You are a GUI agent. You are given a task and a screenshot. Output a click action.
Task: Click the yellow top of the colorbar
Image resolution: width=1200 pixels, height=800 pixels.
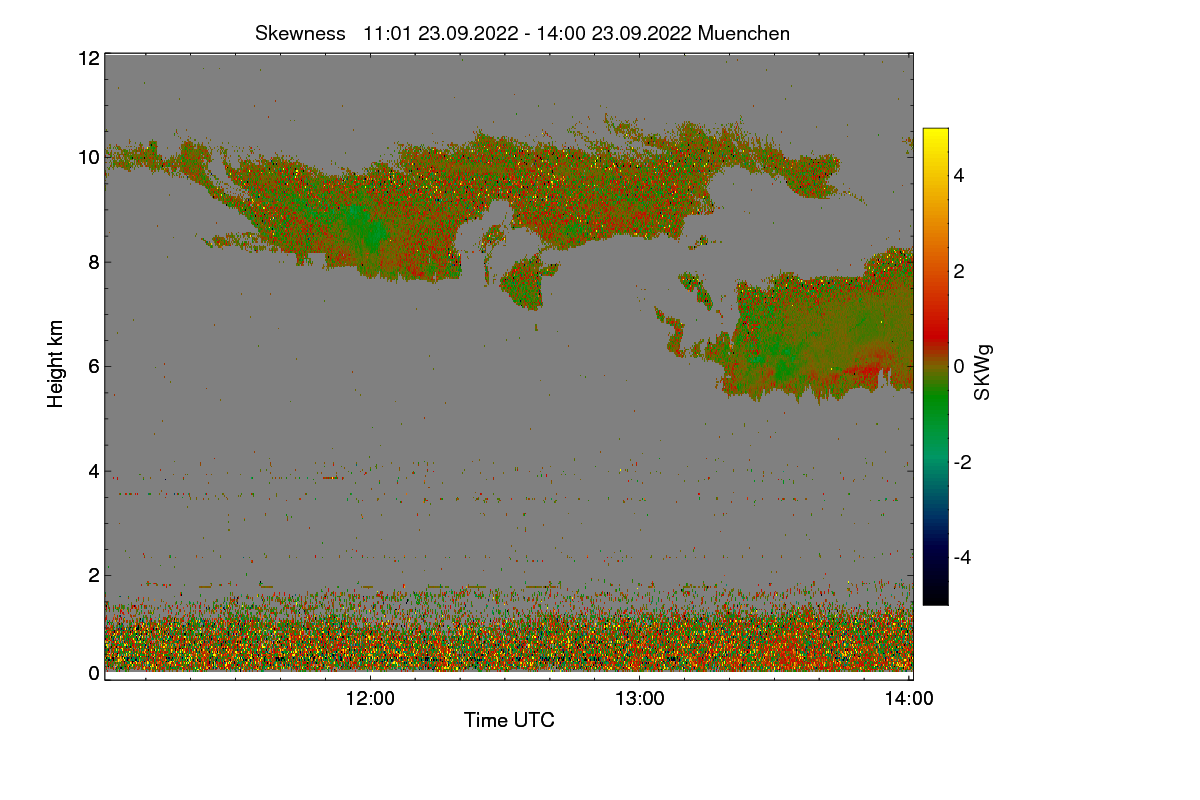coord(935,134)
